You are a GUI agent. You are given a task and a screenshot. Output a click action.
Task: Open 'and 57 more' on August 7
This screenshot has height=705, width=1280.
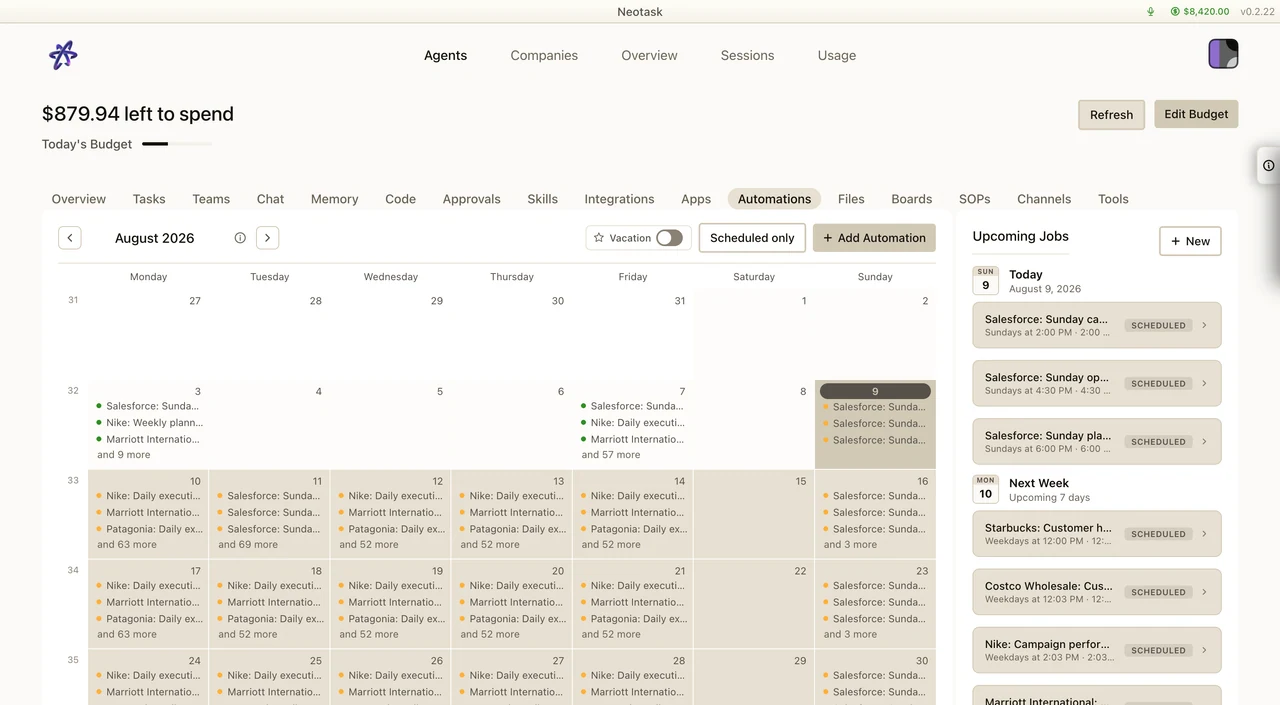click(611, 455)
